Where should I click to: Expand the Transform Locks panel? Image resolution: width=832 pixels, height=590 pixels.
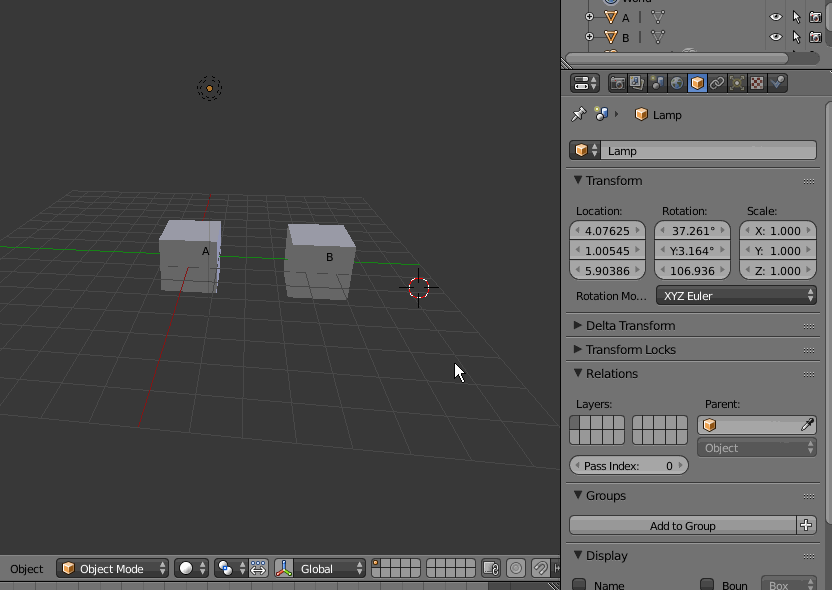point(577,349)
